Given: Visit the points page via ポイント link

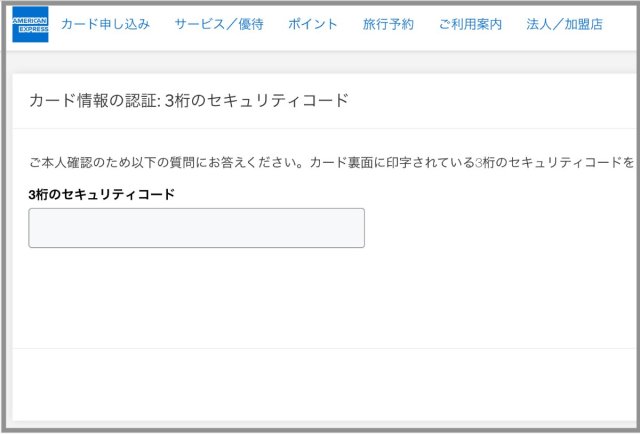Looking at the screenshot, I should click(x=312, y=24).
